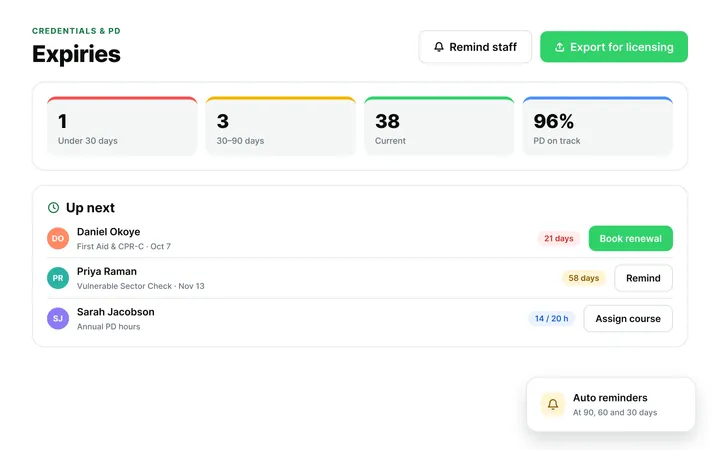Select the name Daniel Okoye
This screenshot has height=450, width=720.
click(x=108, y=232)
